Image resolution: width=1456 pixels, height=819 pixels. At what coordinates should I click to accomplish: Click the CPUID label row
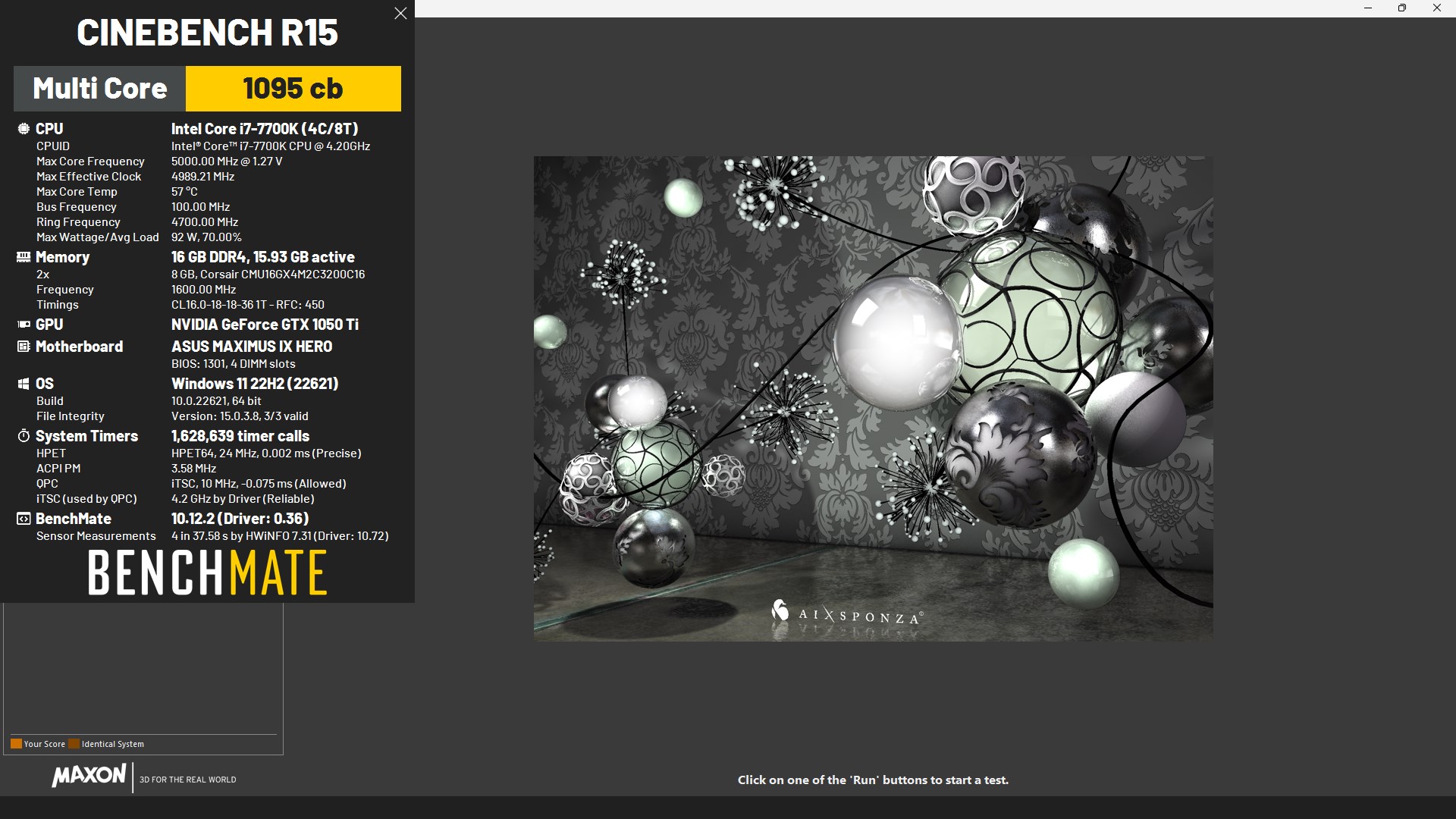coord(53,146)
